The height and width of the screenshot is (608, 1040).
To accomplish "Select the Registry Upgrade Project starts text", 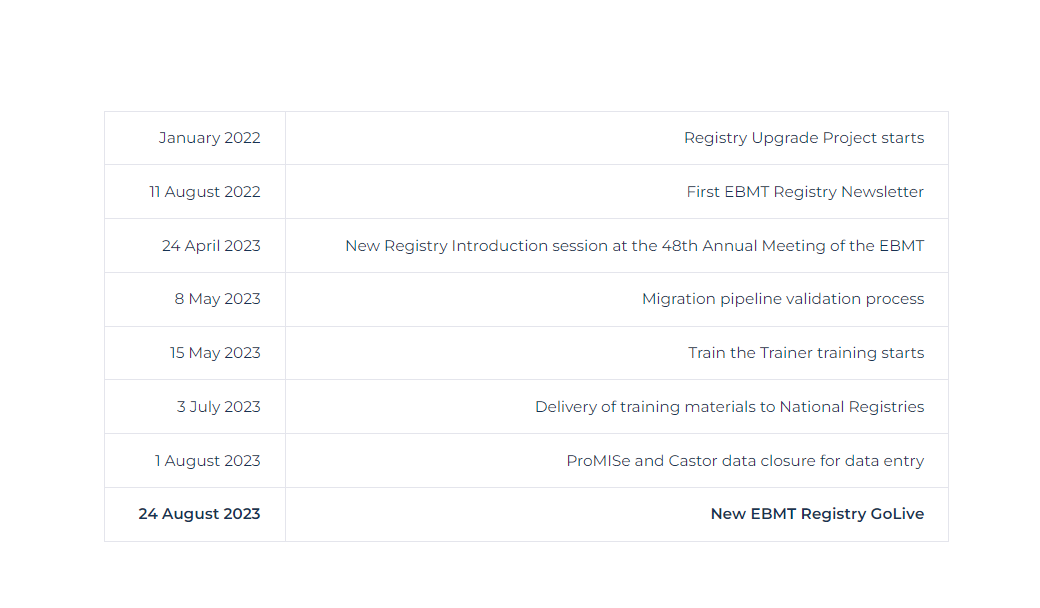I will [x=804, y=138].
